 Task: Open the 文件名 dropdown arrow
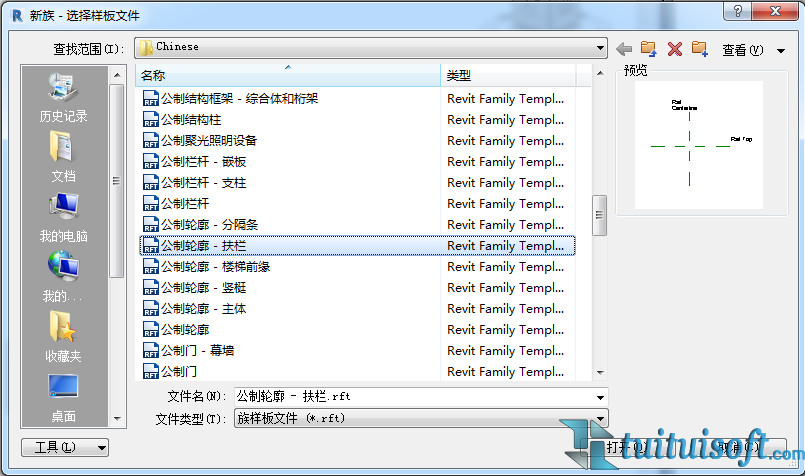(600, 397)
